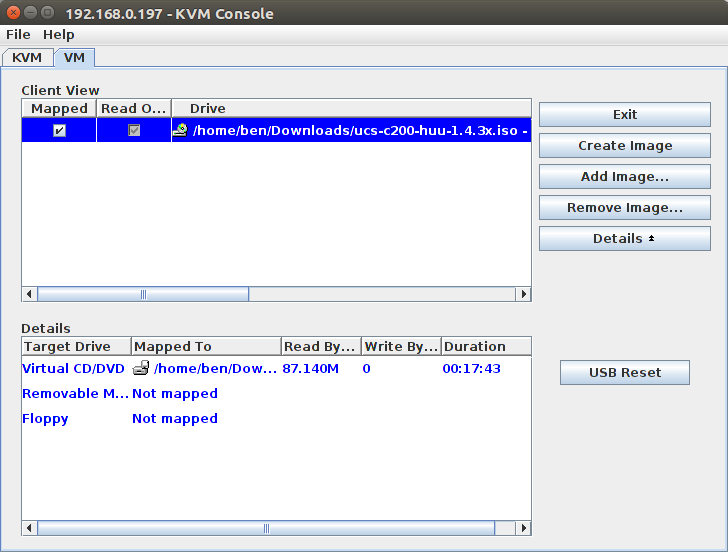Click the Read O... column header
The height and width of the screenshot is (552, 728).
[x=134, y=108]
